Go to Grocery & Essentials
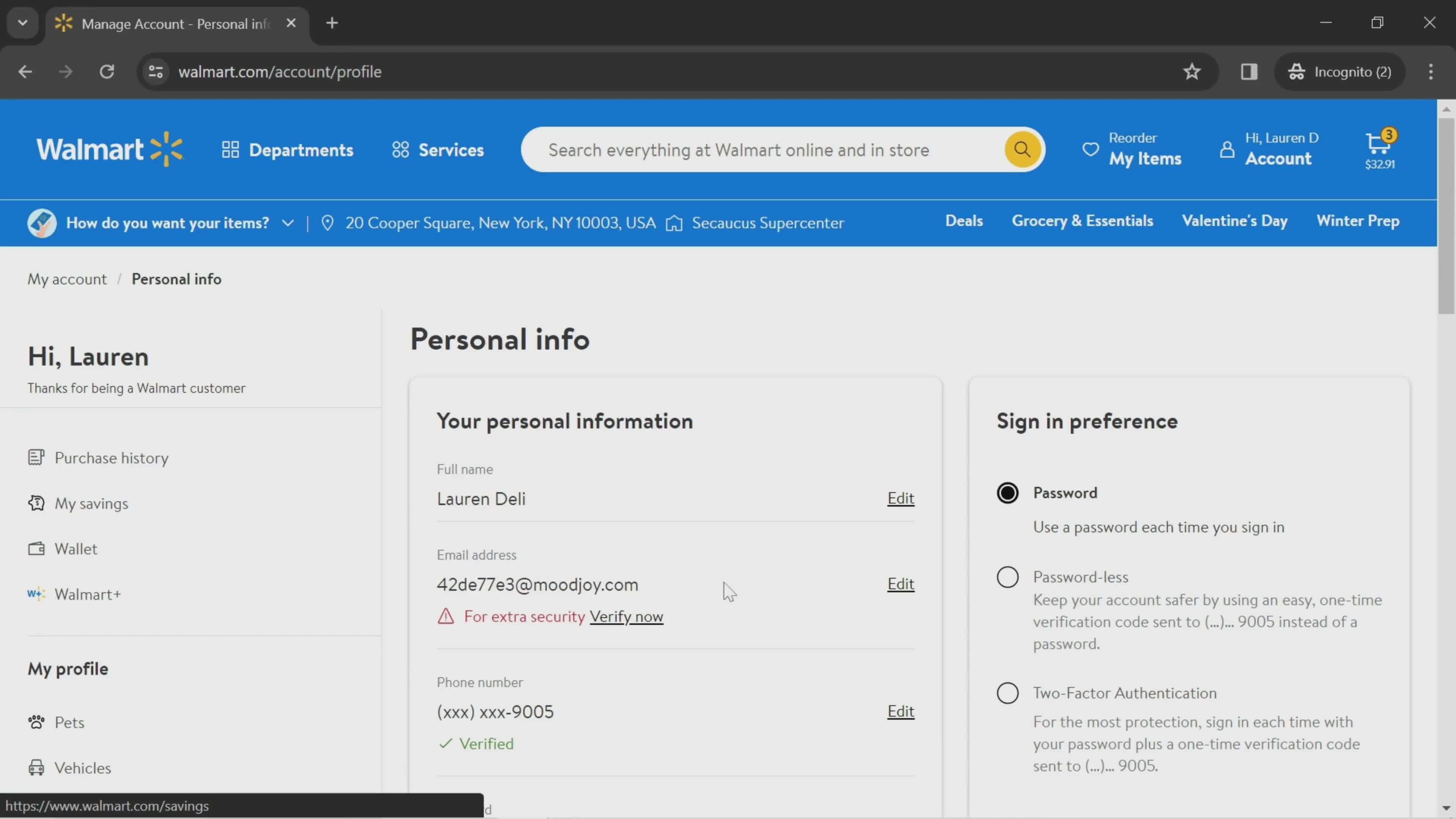 click(x=1083, y=221)
